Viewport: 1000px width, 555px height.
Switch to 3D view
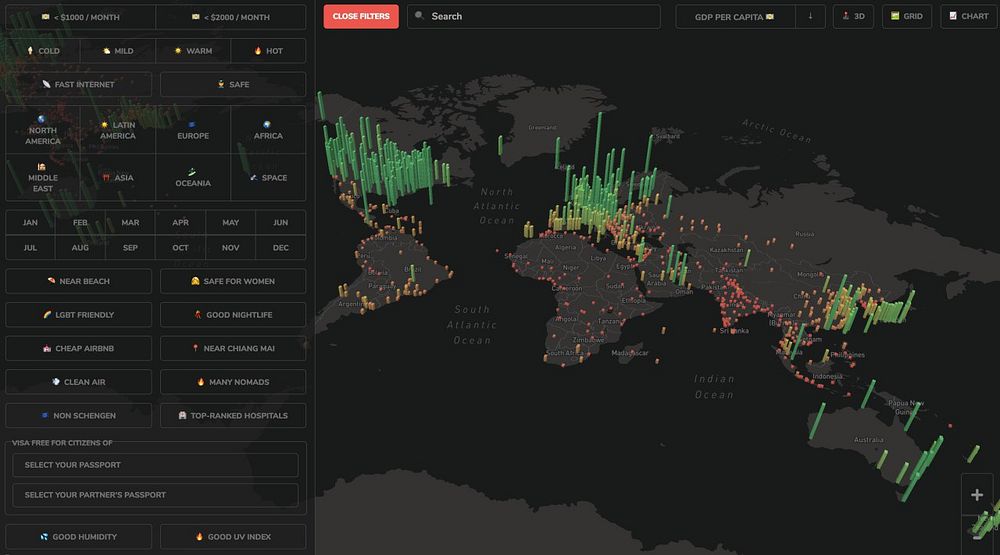click(x=853, y=17)
